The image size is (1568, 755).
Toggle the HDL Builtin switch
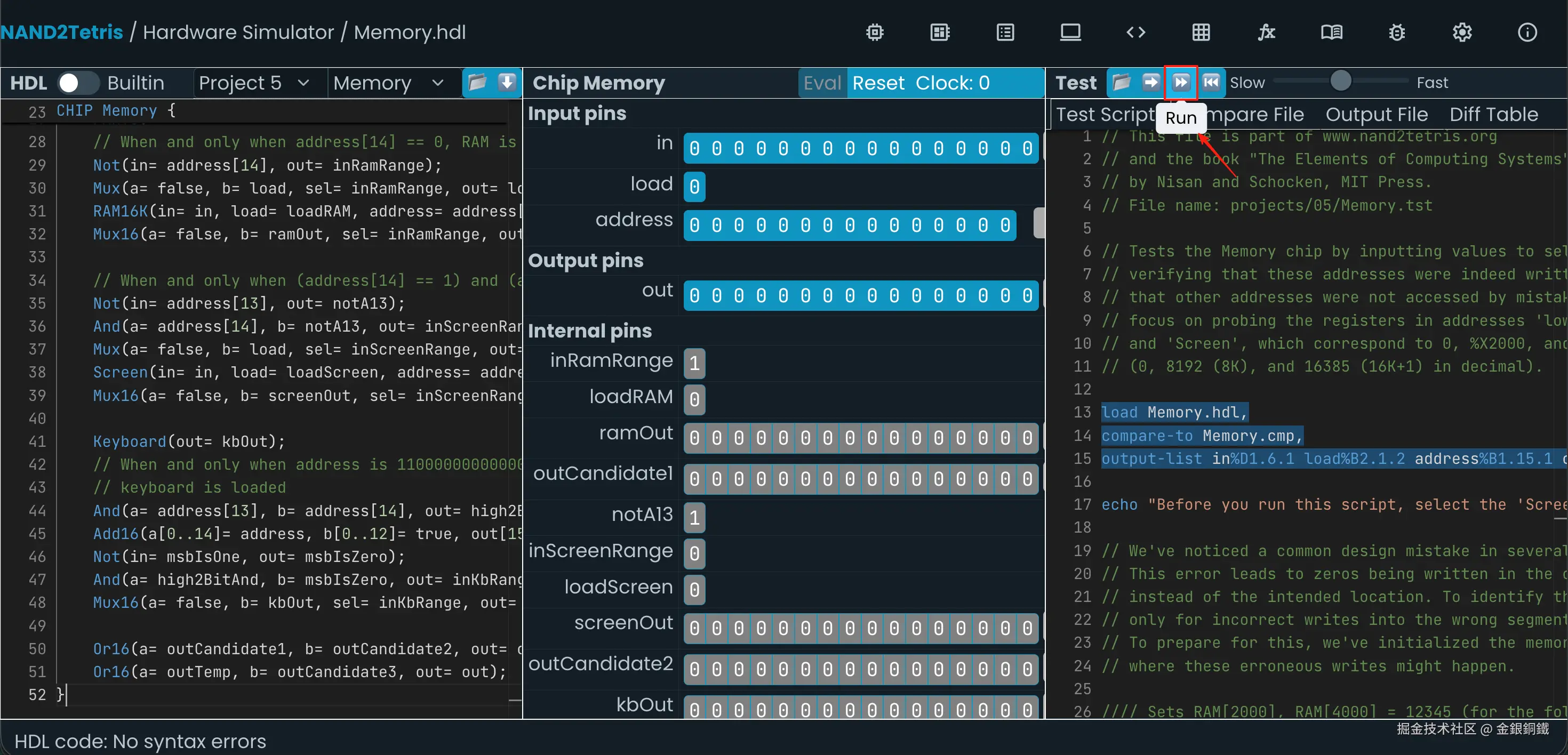coord(77,83)
